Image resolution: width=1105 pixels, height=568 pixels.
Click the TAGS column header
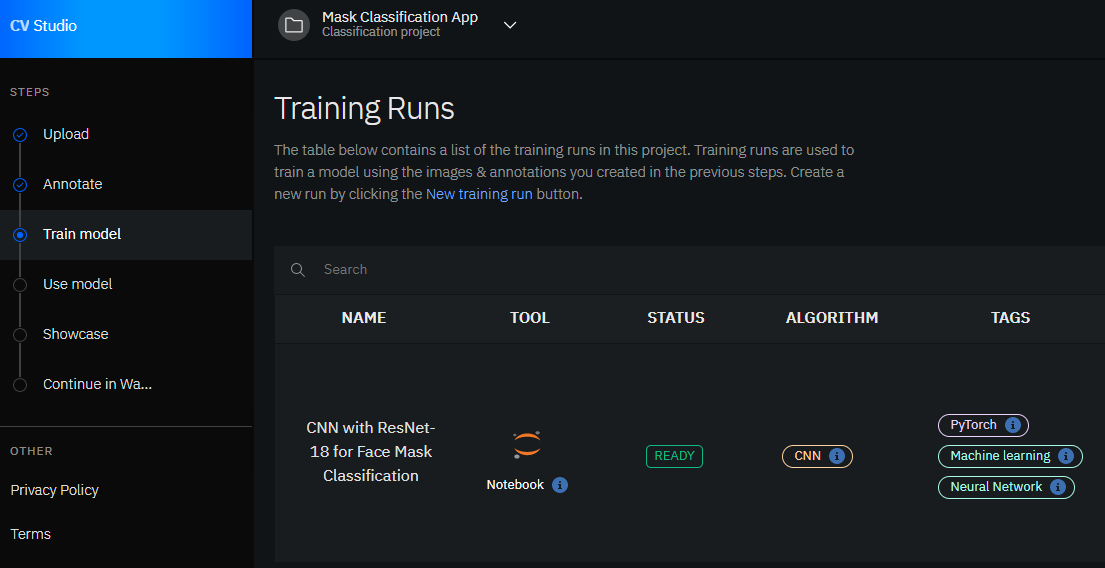click(x=1011, y=318)
